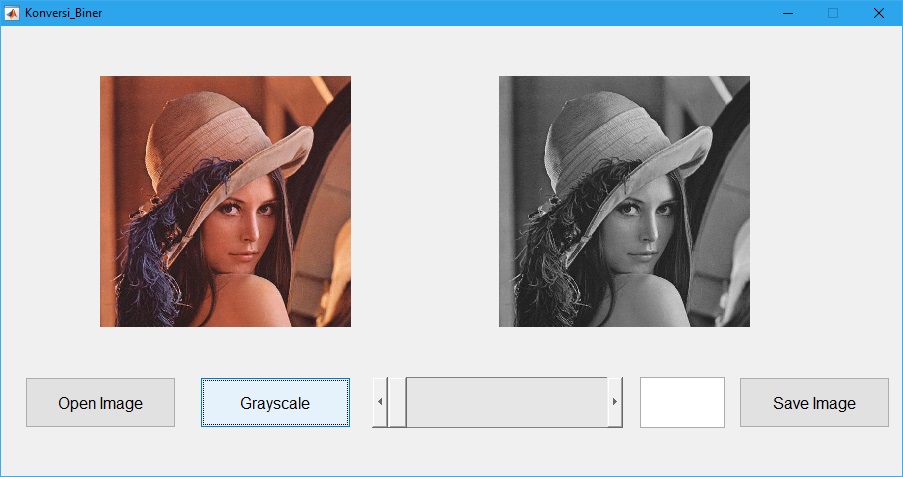The height and width of the screenshot is (477, 903).
Task: Minimize the Konversi_Biner window
Action: [x=788, y=13]
